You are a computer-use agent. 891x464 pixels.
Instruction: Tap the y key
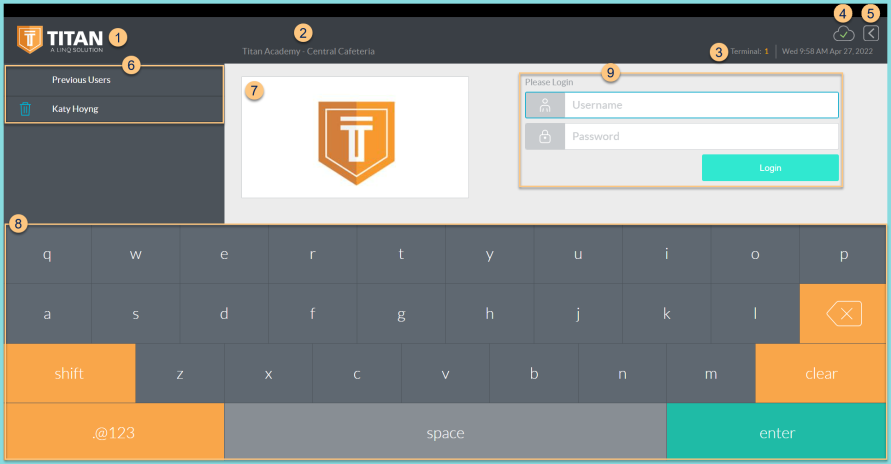click(x=490, y=254)
